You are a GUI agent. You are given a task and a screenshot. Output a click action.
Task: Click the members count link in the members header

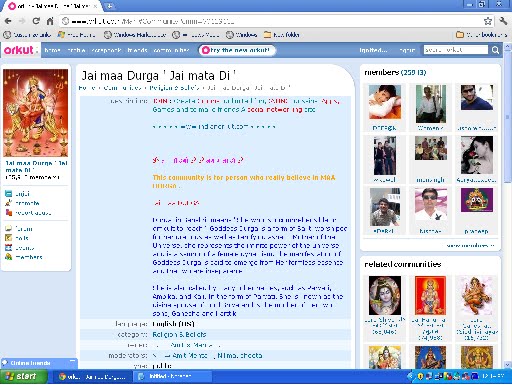click(413, 72)
